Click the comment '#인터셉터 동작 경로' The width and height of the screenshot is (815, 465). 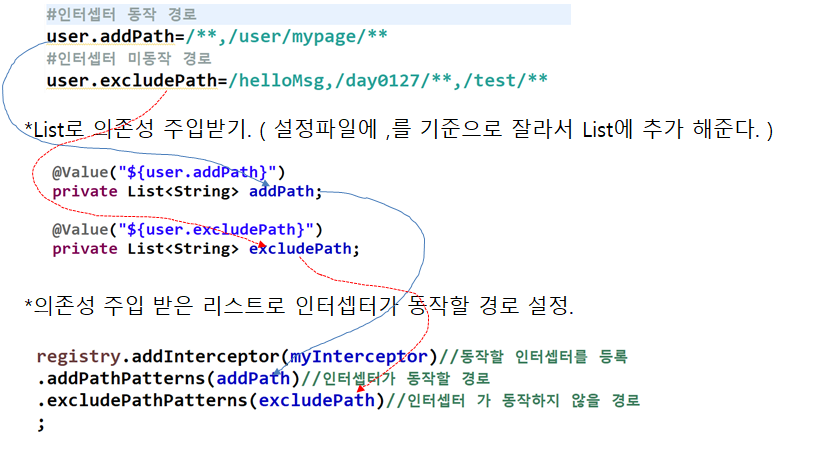(x=122, y=14)
